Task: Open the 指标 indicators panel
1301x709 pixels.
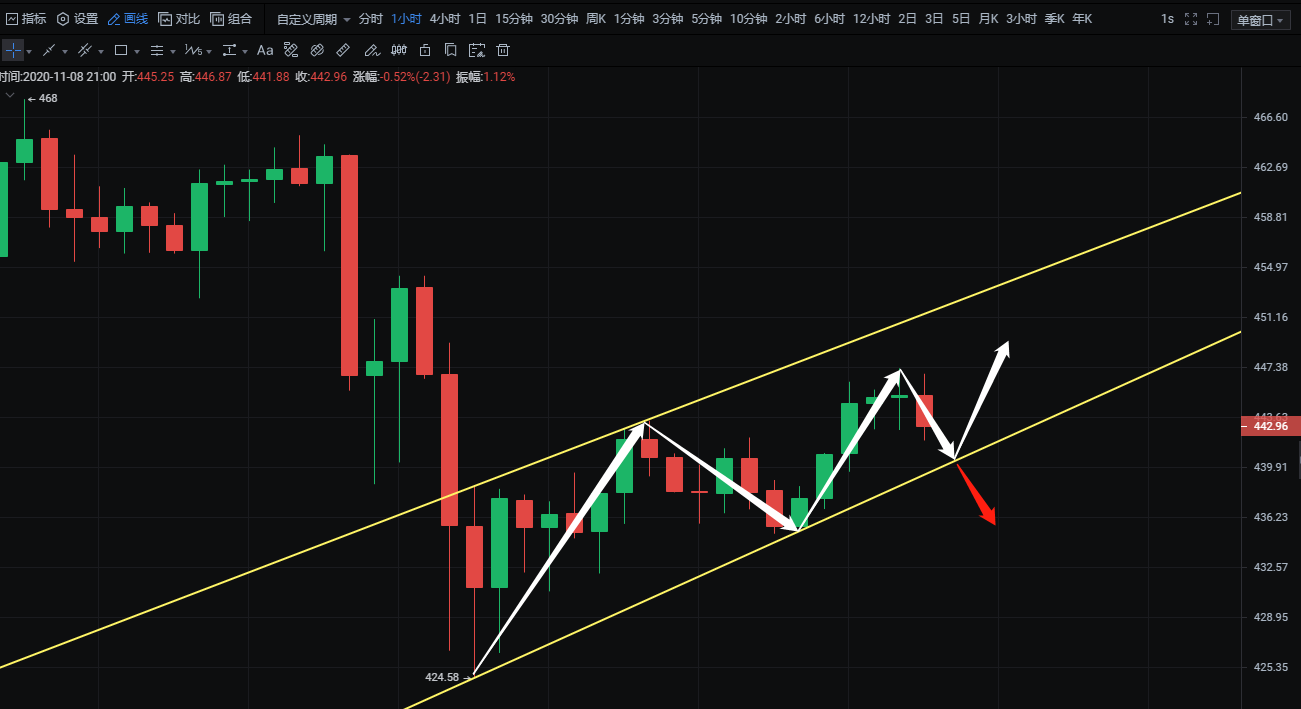Action: (x=26, y=19)
